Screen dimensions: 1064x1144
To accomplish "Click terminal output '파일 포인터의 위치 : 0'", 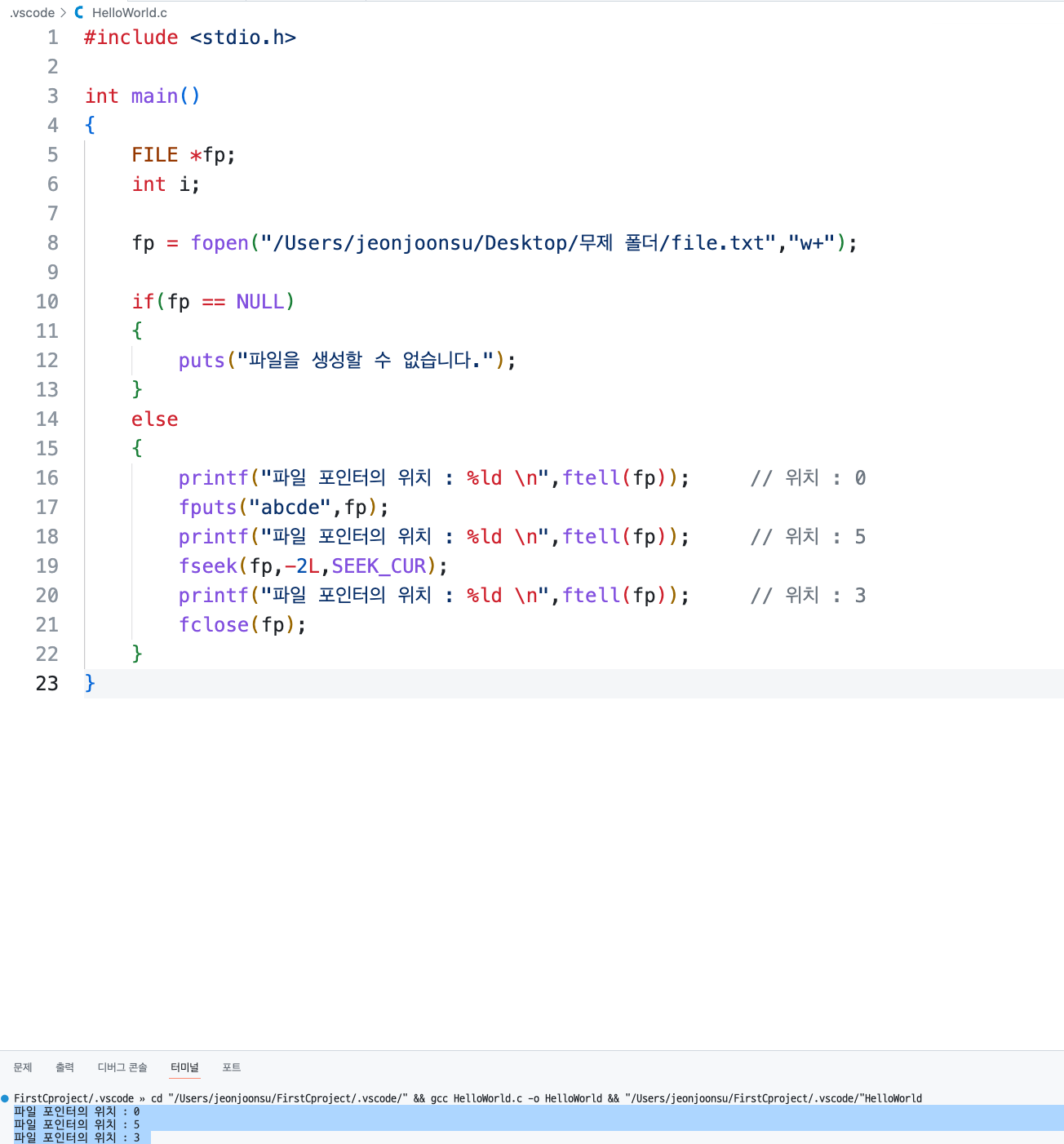I will coord(77,1111).
